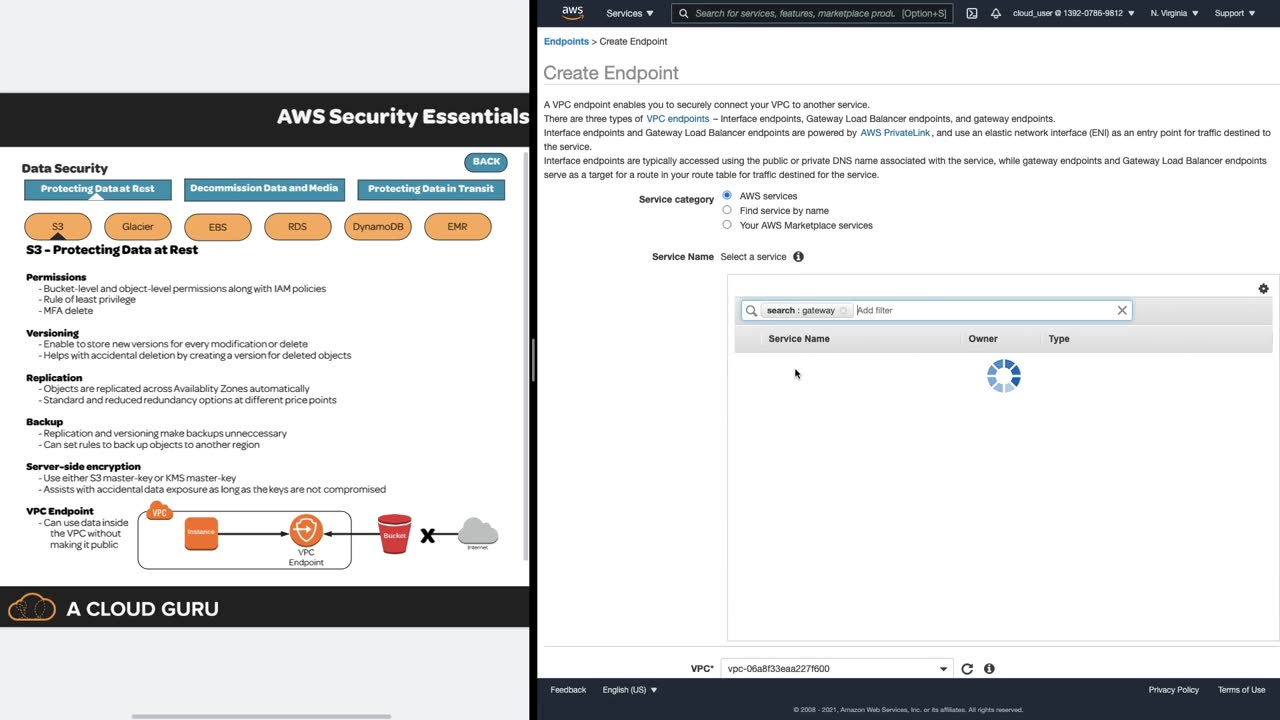Image resolution: width=1280 pixels, height=720 pixels.
Task: Click the AWS services search field
Action: click(812, 13)
